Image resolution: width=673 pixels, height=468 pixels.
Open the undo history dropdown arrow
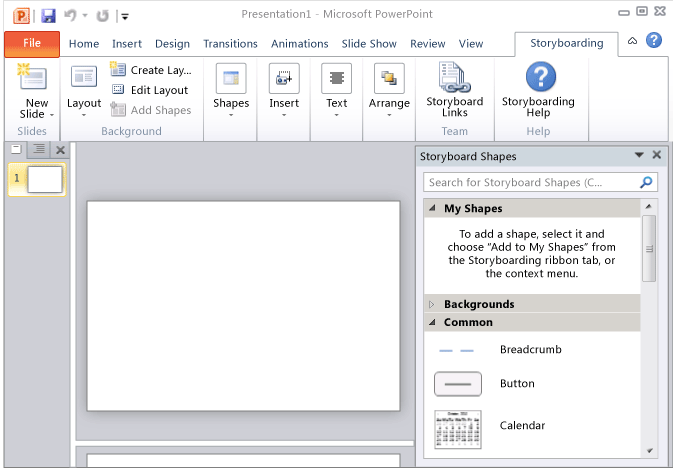(85, 16)
